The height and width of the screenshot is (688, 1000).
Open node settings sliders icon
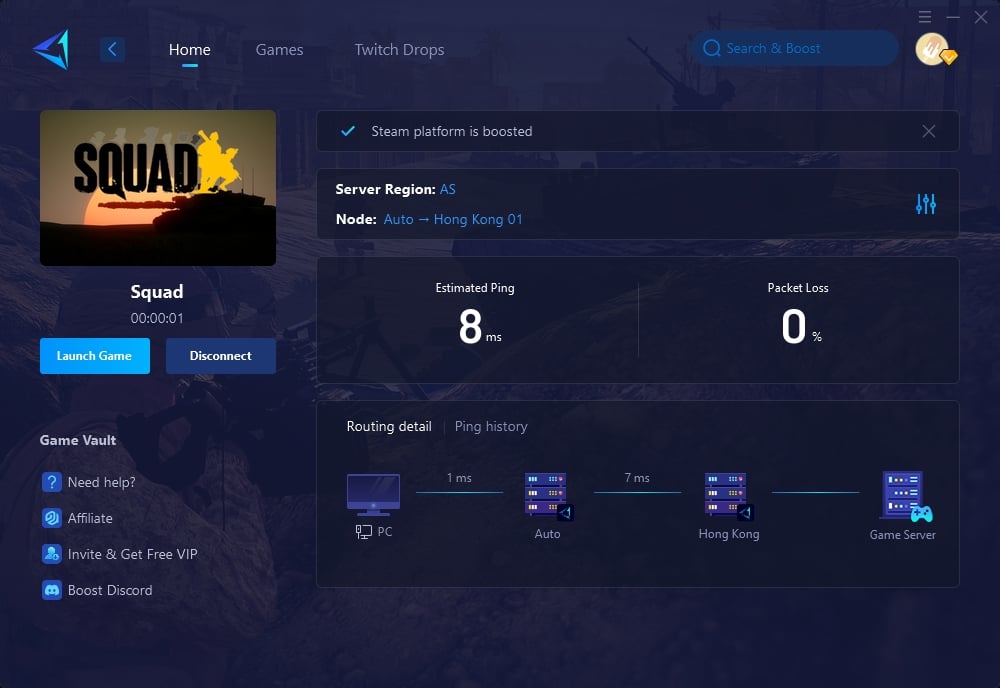(x=925, y=204)
